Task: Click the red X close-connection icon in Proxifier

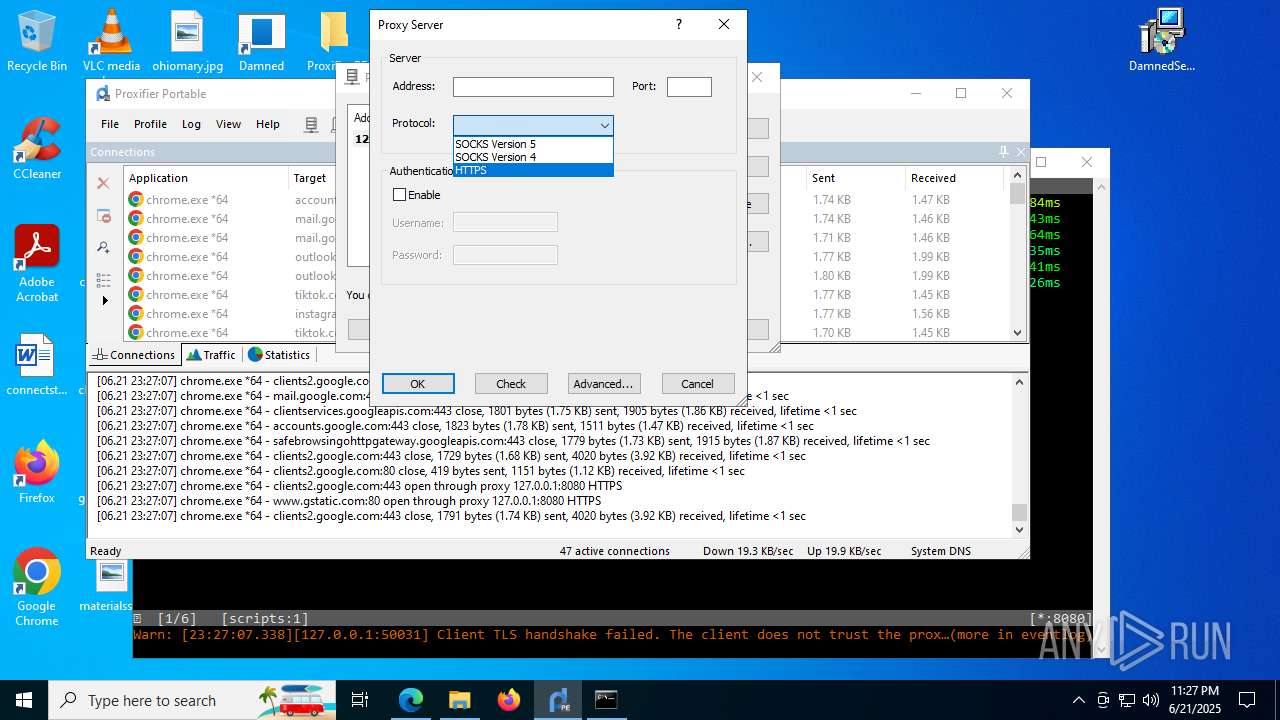Action: point(103,183)
